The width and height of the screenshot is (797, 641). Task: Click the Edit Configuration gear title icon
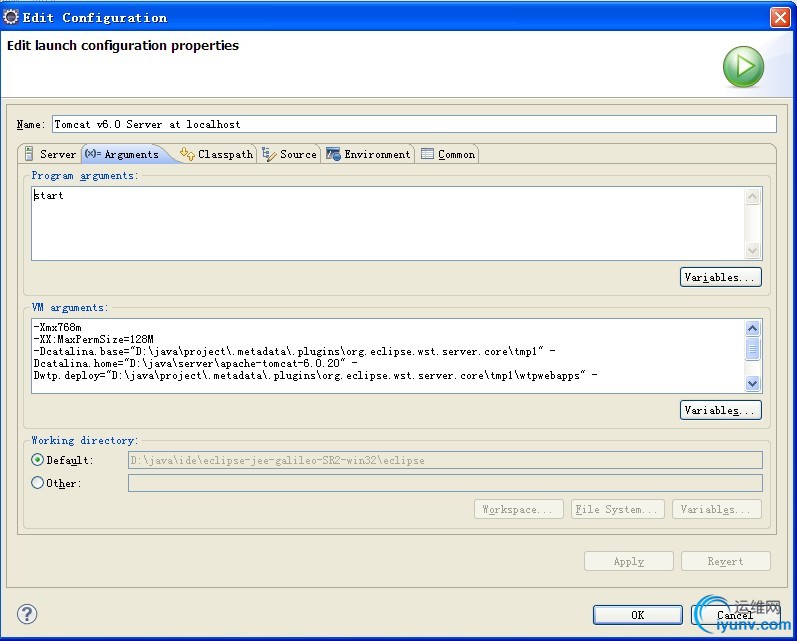(x=11, y=17)
